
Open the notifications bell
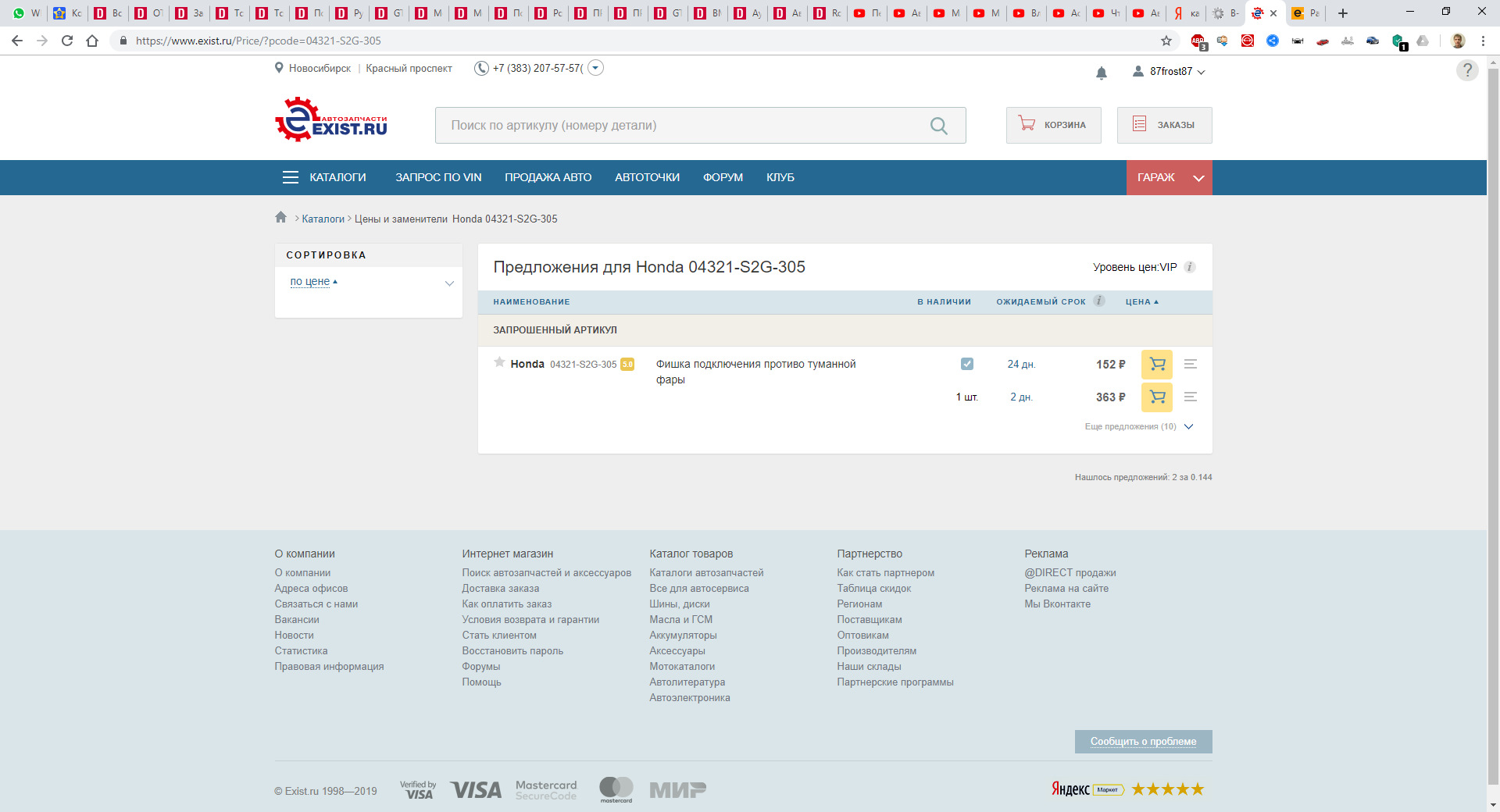(x=1102, y=73)
